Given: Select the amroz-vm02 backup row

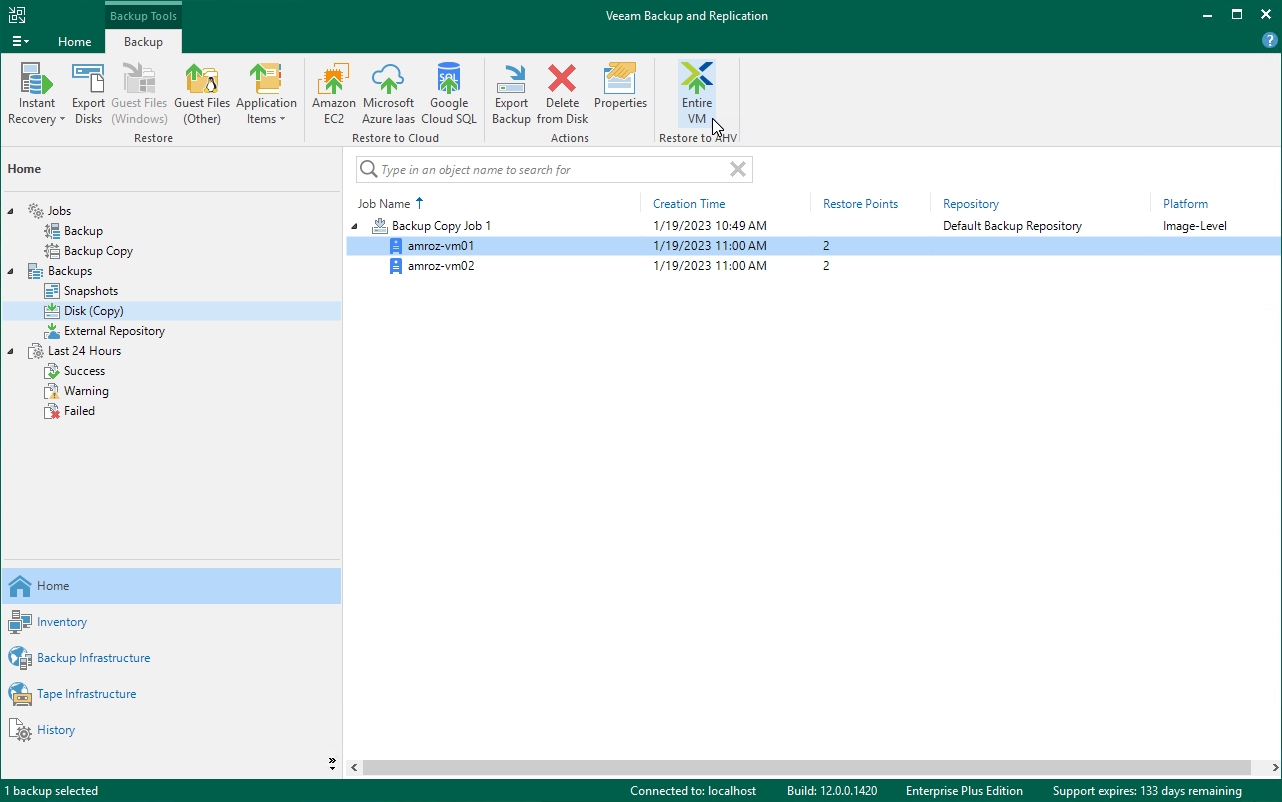Looking at the screenshot, I should tap(814, 266).
